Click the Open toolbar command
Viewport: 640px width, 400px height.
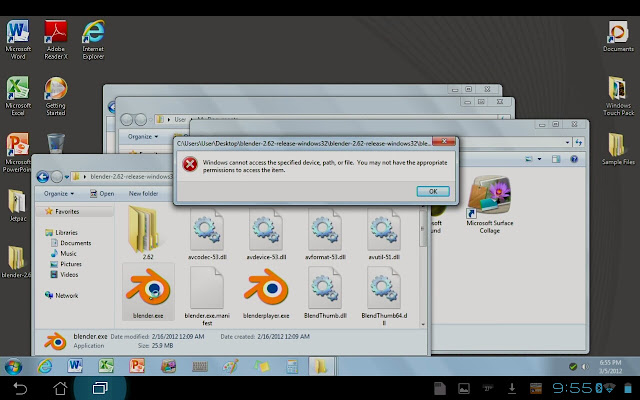102,193
